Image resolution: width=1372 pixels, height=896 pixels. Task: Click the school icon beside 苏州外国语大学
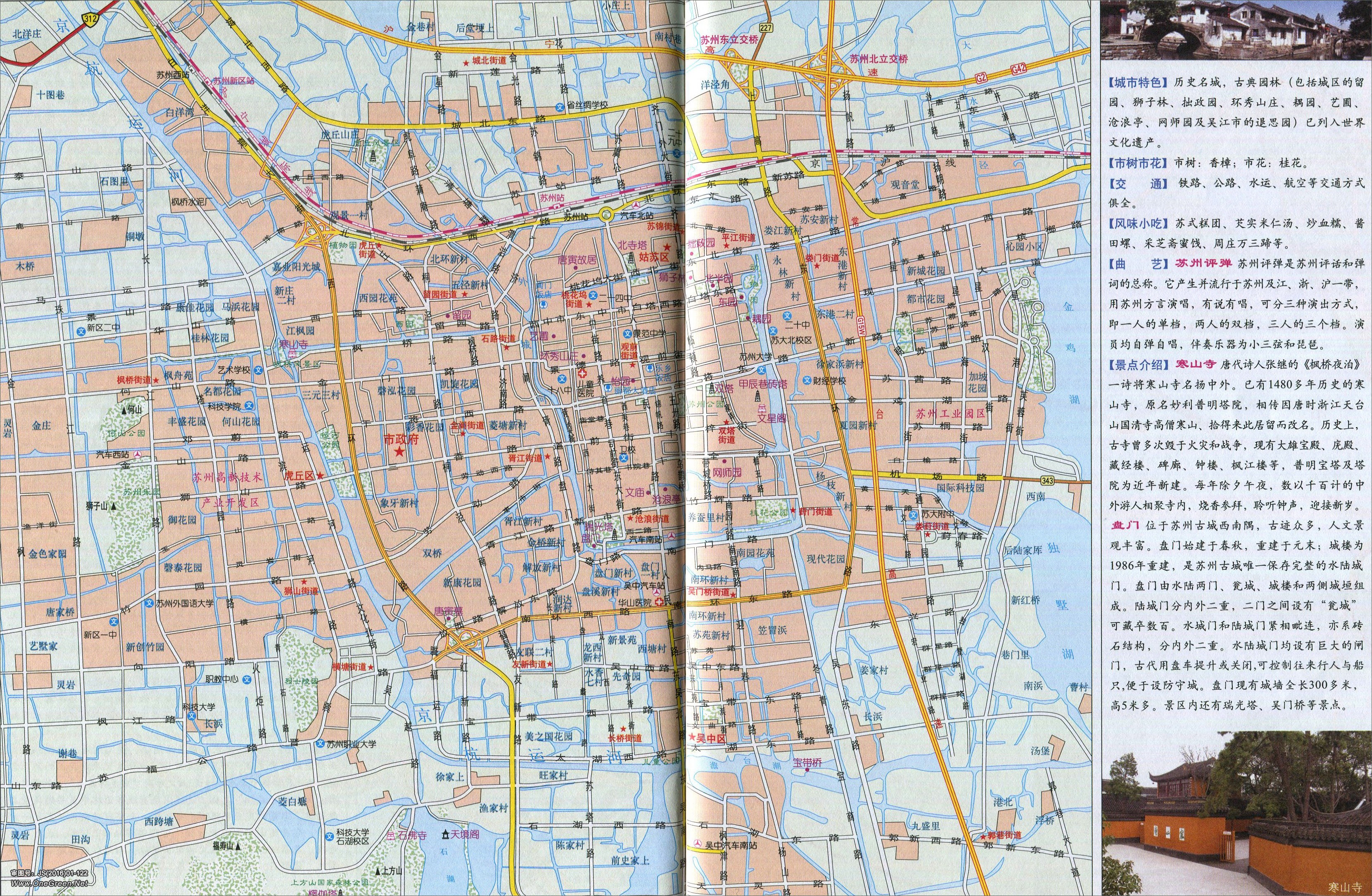coord(149,603)
